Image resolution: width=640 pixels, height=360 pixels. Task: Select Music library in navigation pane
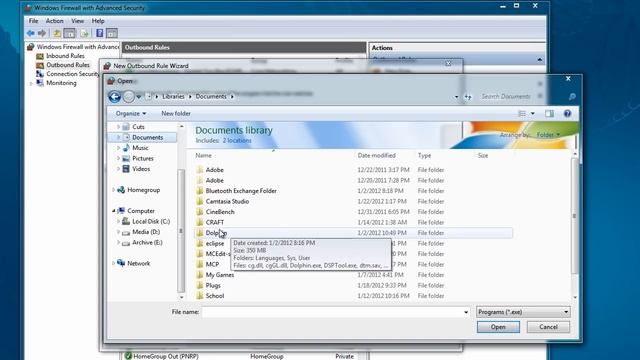136,148
